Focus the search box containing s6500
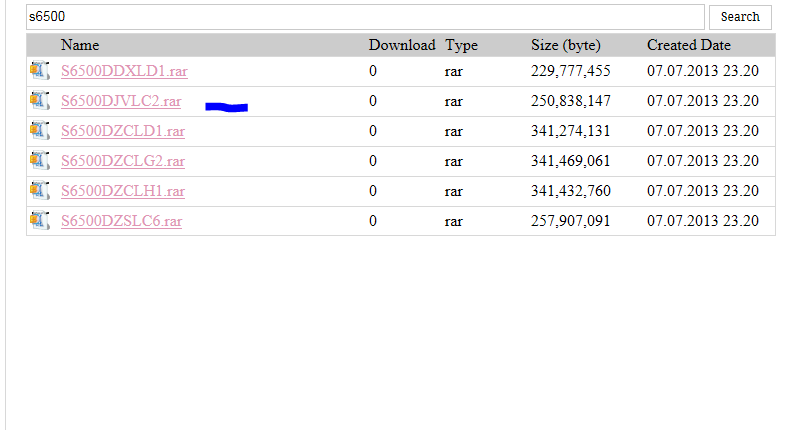The width and height of the screenshot is (789, 430). 365,17
